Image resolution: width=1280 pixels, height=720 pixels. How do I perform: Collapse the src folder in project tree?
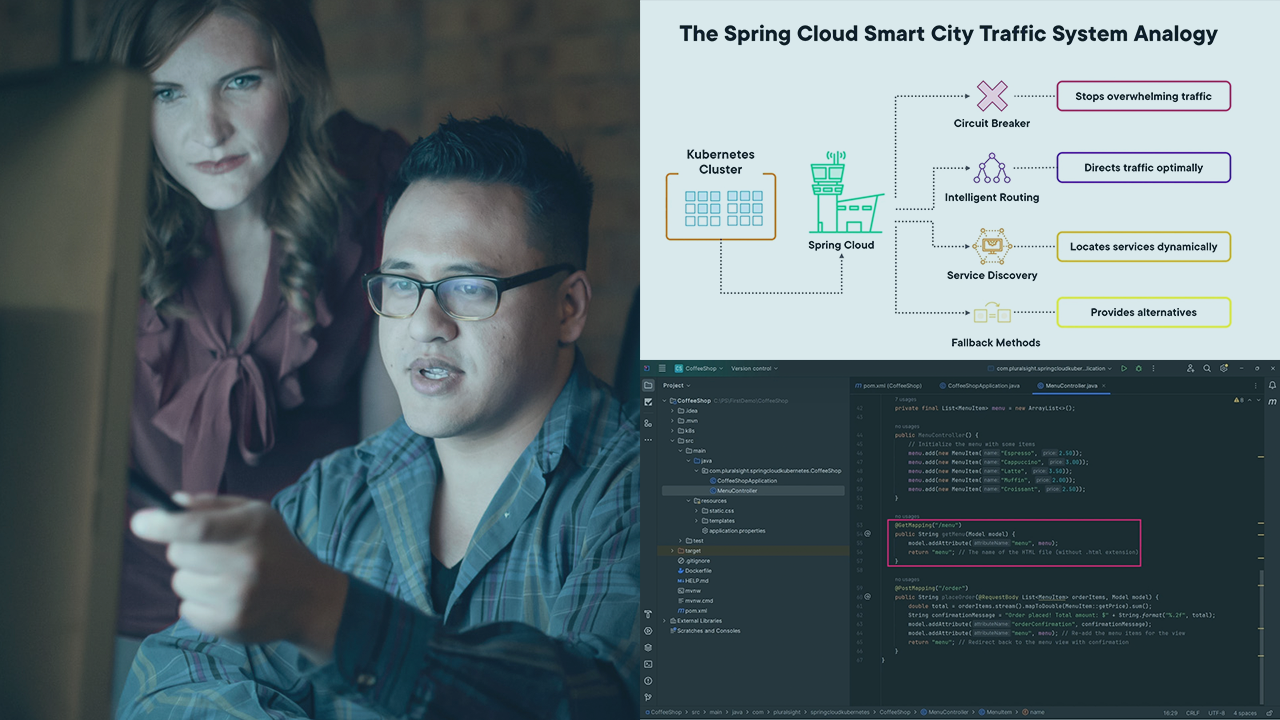point(672,441)
